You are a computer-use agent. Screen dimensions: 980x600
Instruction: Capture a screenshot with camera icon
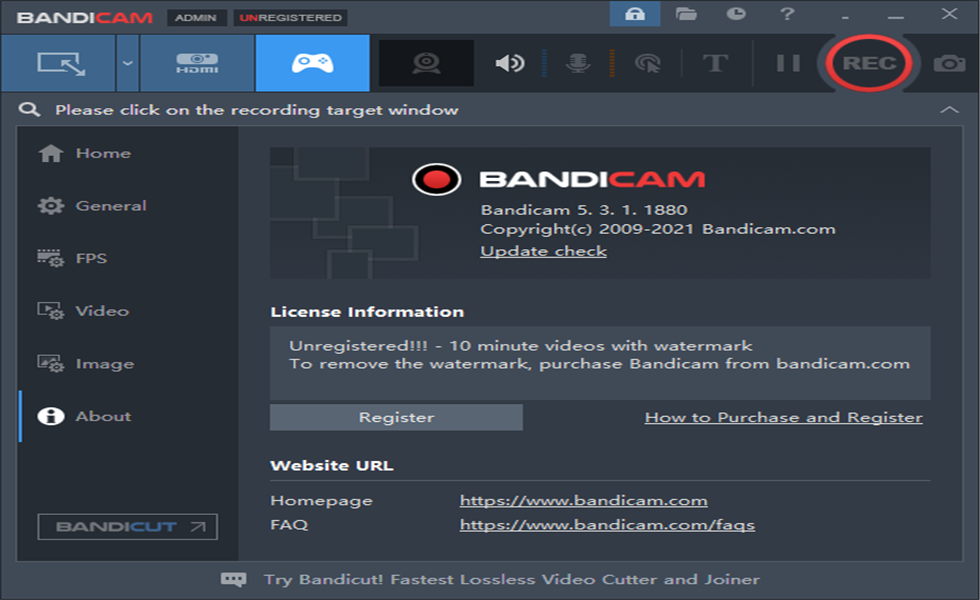949,63
